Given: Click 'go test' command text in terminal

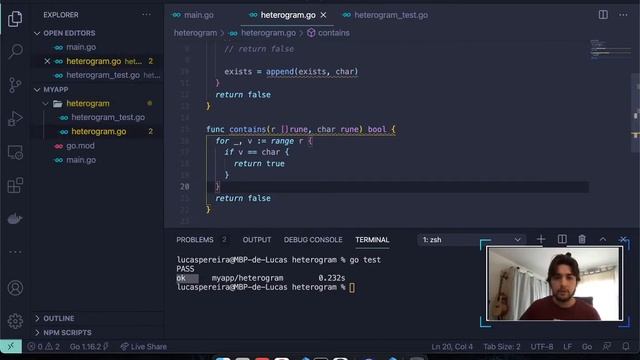Looking at the screenshot, I should coord(365,260).
